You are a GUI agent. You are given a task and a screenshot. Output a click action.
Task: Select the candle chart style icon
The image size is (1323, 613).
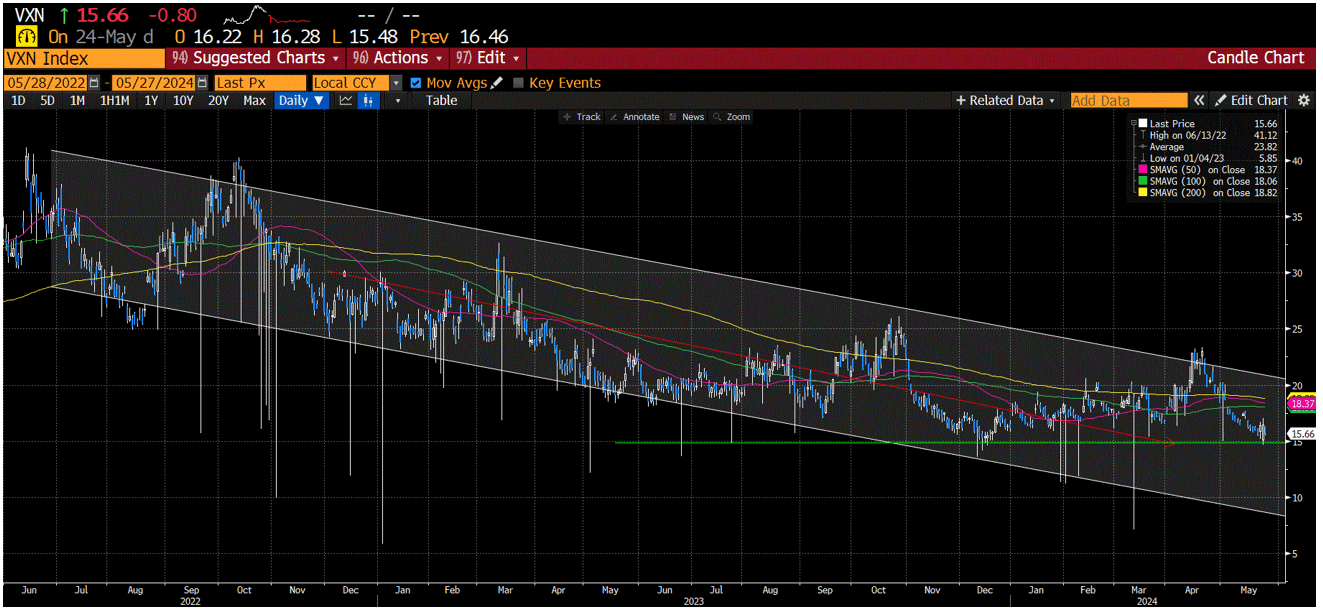368,101
